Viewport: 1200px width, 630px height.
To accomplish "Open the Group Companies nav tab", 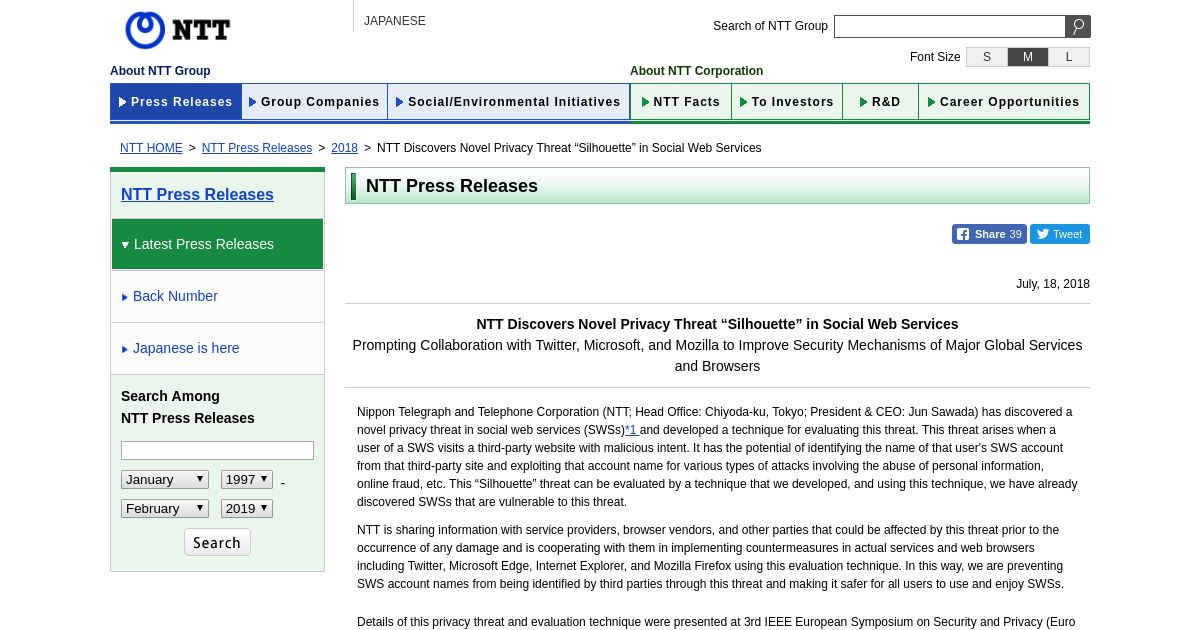I will tap(315, 102).
